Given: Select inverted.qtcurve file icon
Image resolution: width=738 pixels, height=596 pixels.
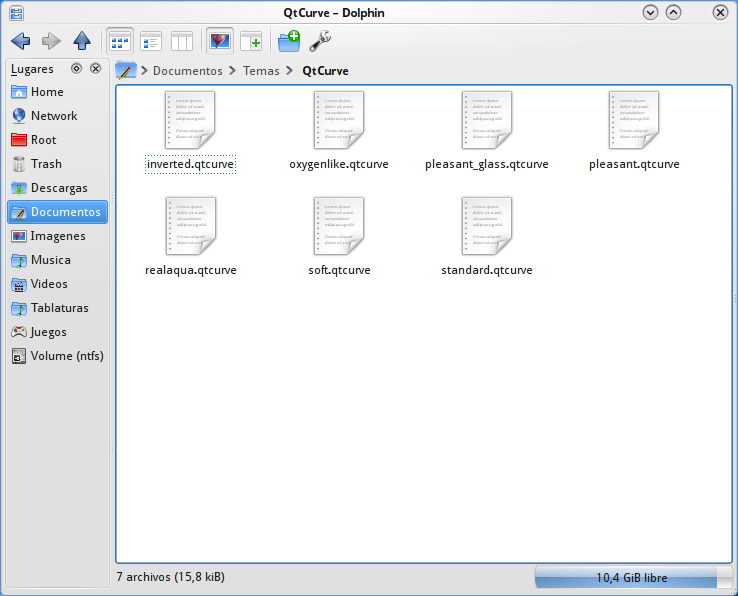Looking at the screenshot, I should pos(190,120).
